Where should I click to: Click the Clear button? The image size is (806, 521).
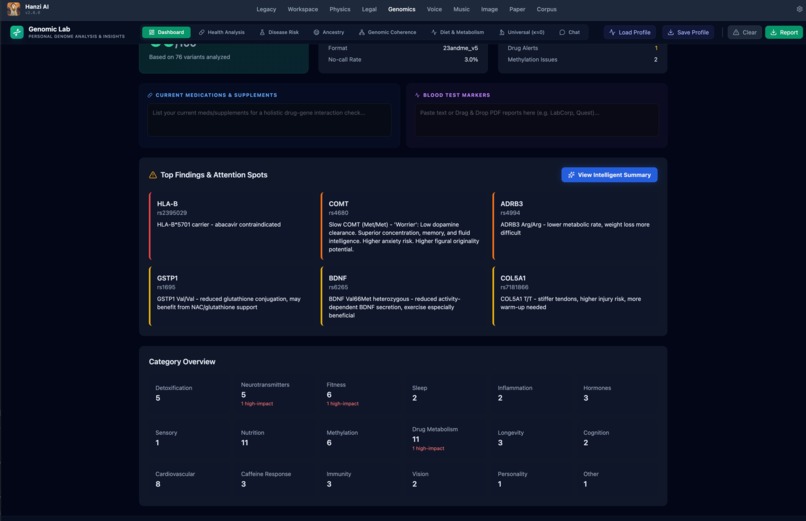(744, 32)
